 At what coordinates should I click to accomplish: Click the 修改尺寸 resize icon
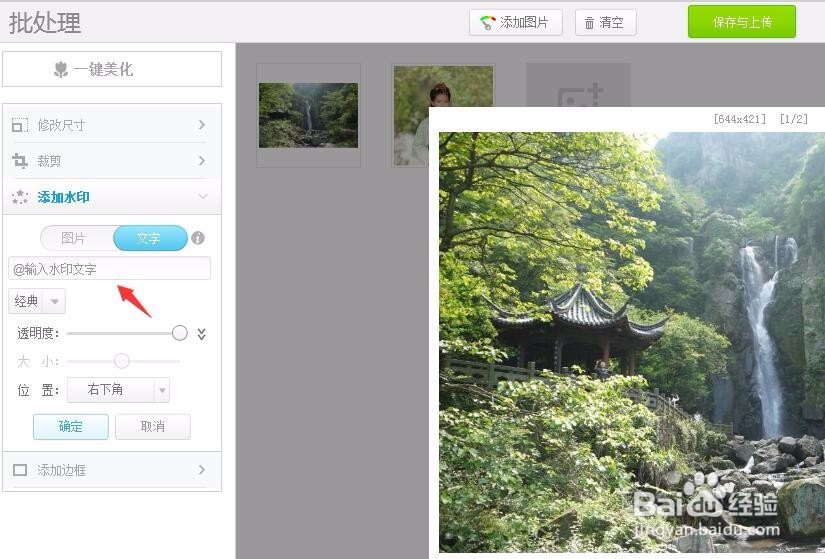[20, 125]
